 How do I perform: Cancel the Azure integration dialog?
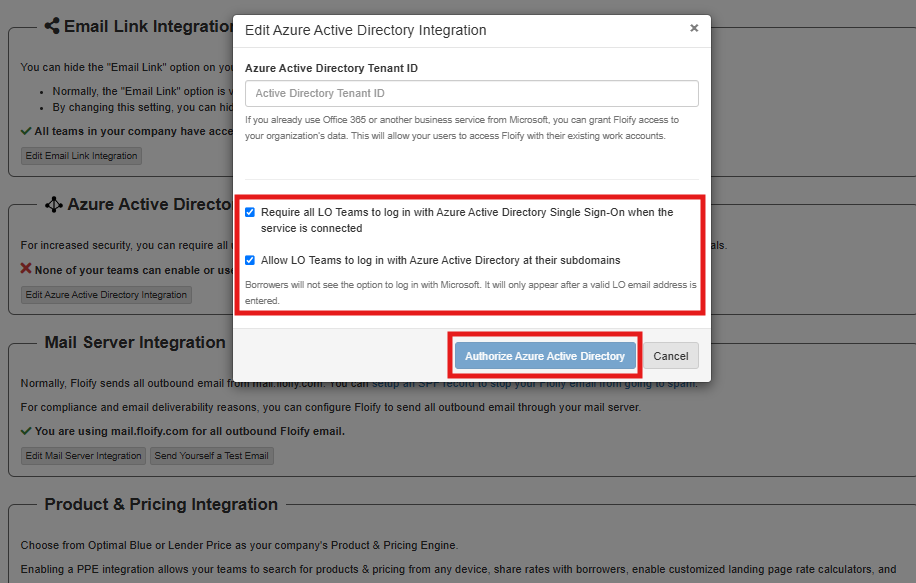click(x=670, y=356)
